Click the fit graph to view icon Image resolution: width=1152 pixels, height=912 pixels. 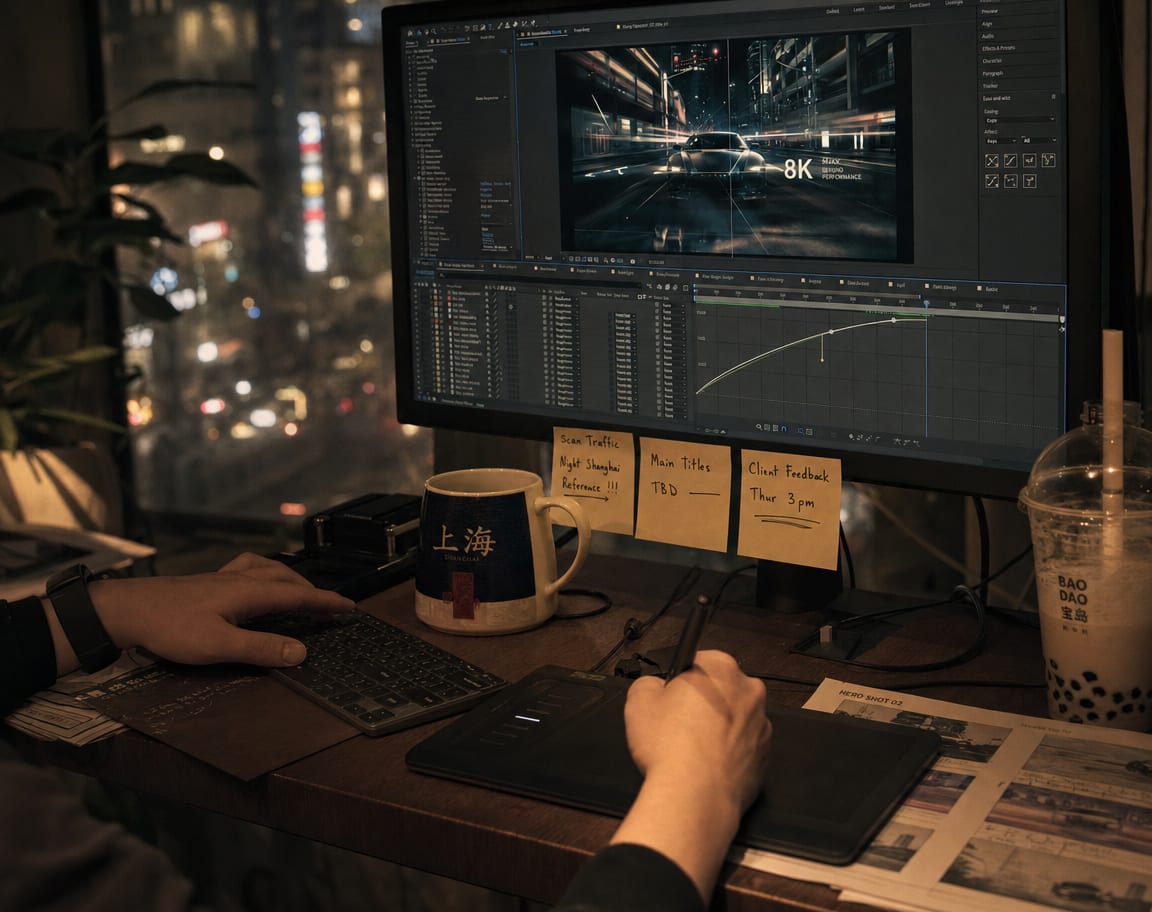tap(809, 431)
